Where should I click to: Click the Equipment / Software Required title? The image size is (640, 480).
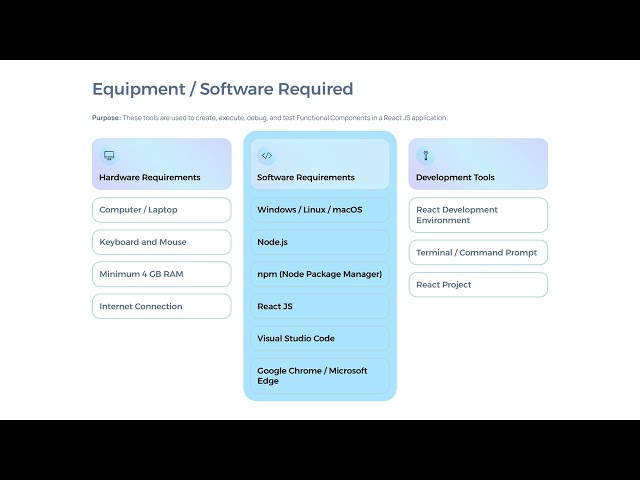coord(222,89)
